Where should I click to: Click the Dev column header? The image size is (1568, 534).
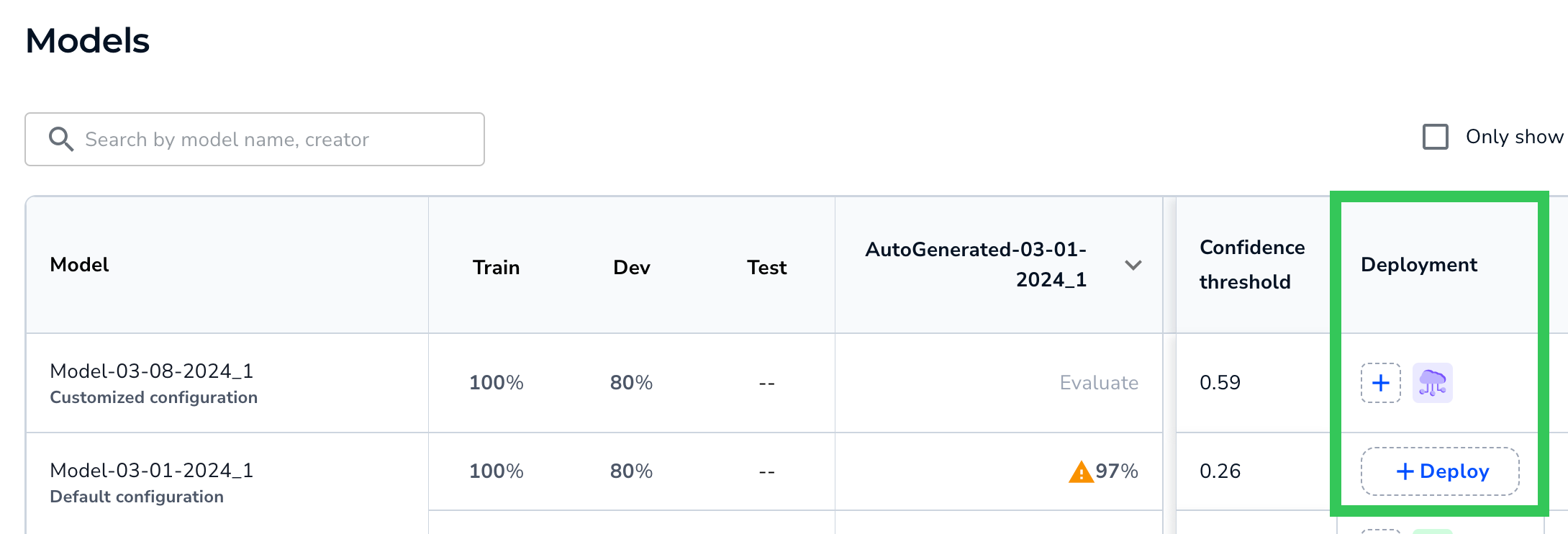pos(631,268)
